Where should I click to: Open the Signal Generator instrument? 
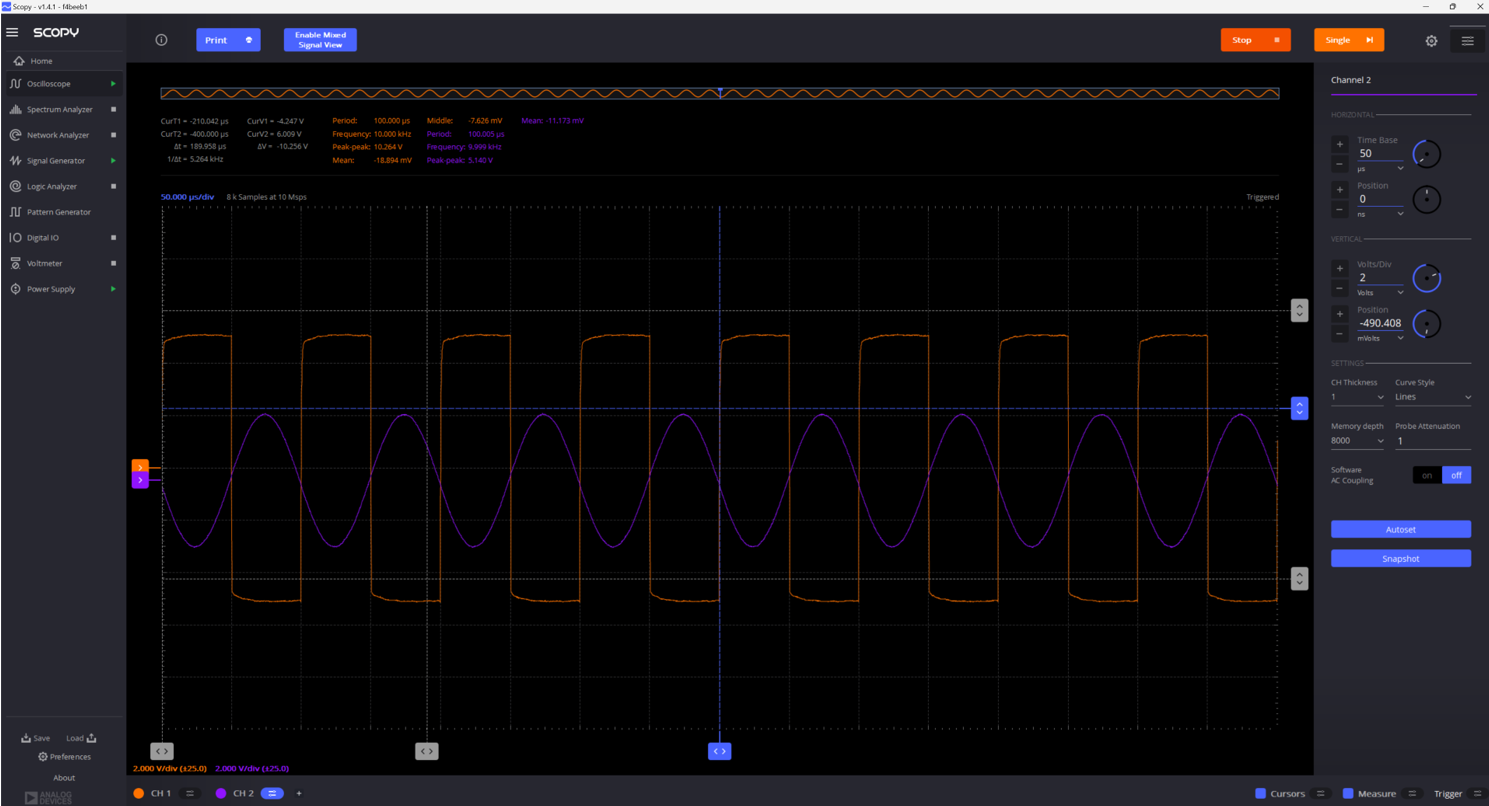(x=56, y=160)
